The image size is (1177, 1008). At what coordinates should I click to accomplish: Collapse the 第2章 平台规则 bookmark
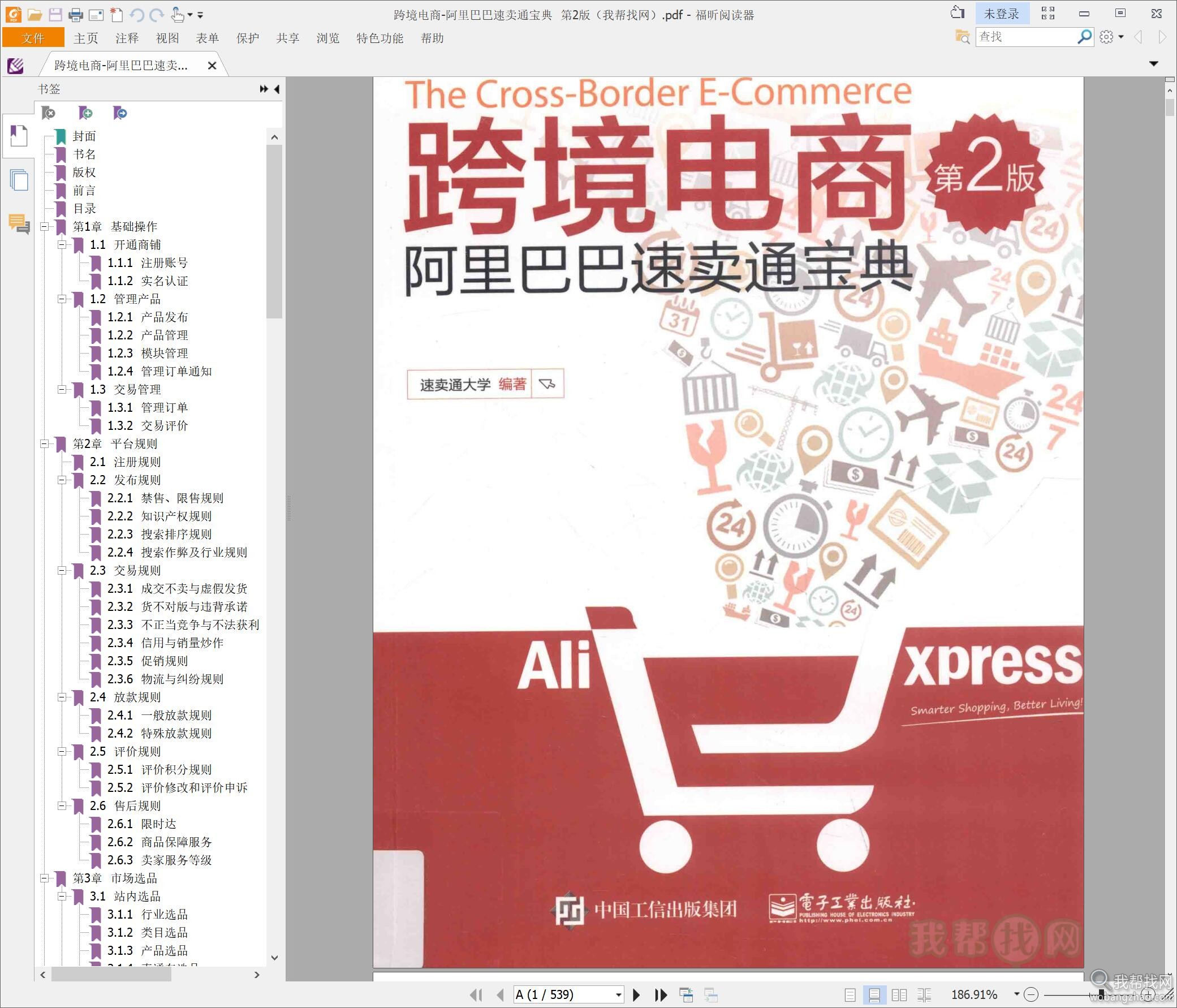coord(44,444)
